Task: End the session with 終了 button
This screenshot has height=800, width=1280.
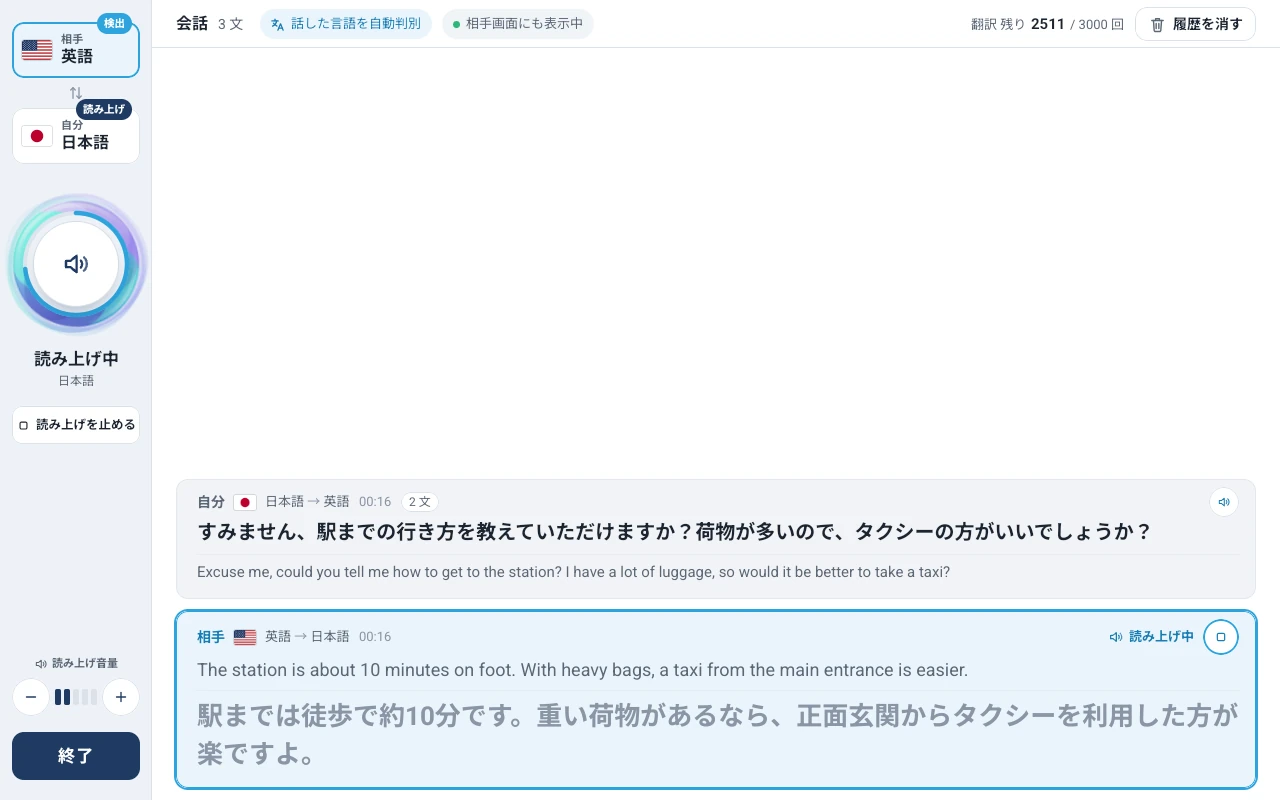Action: click(x=76, y=756)
